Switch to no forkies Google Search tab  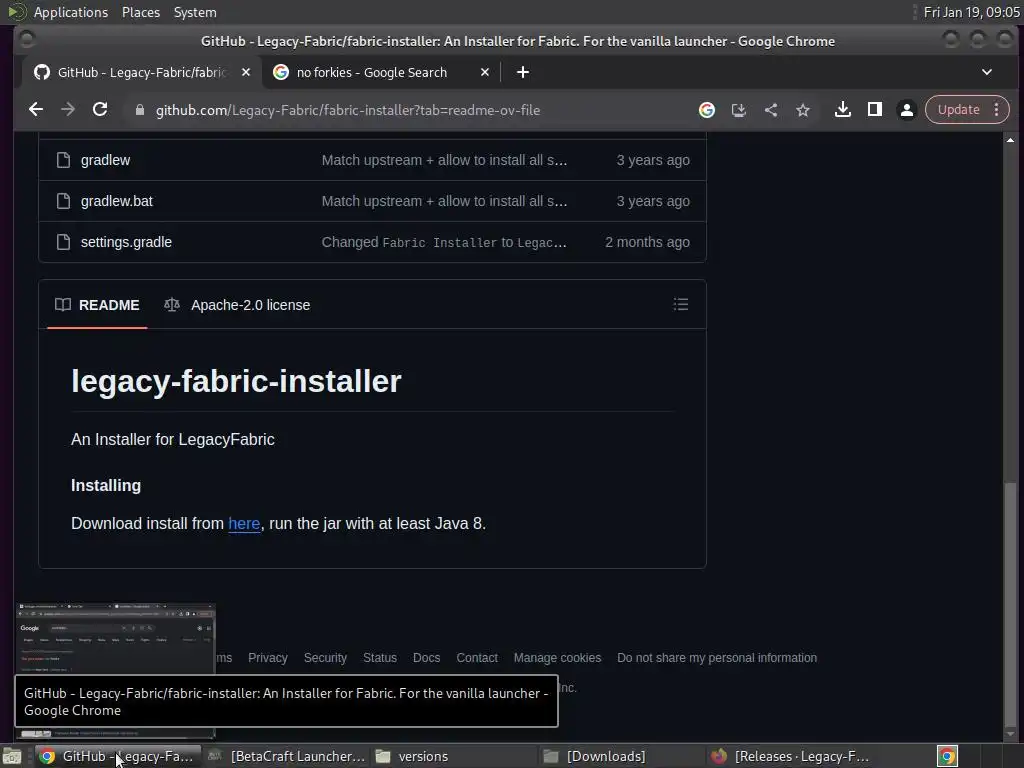372,72
